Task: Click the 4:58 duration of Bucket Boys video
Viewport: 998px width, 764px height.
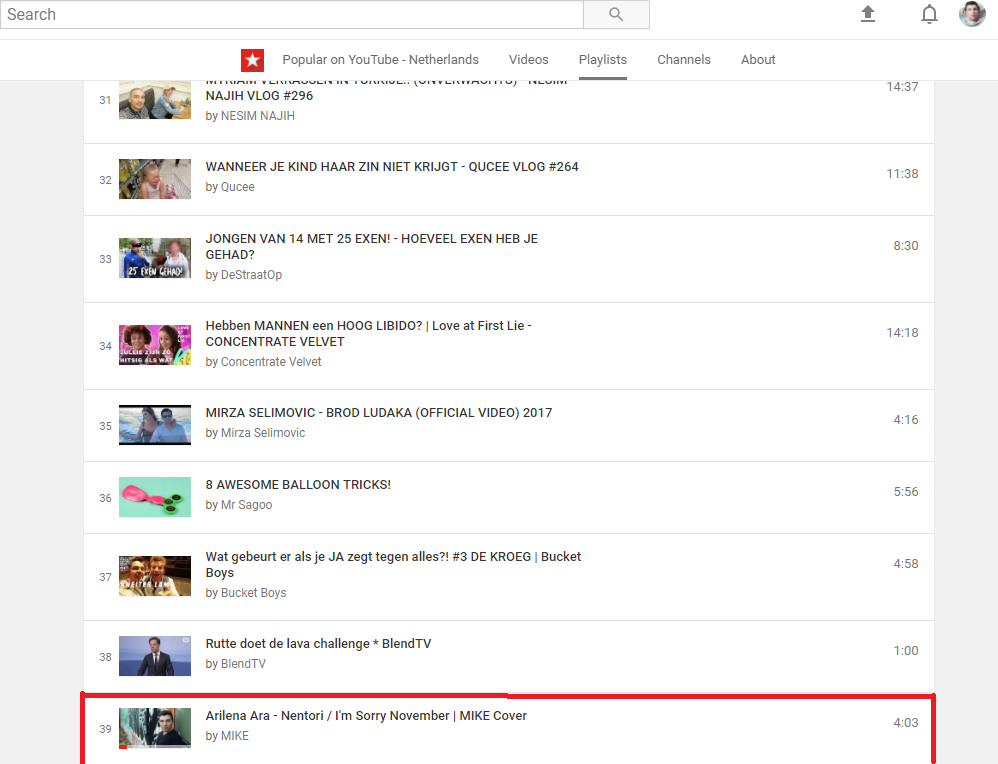Action: (x=906, y=563)
